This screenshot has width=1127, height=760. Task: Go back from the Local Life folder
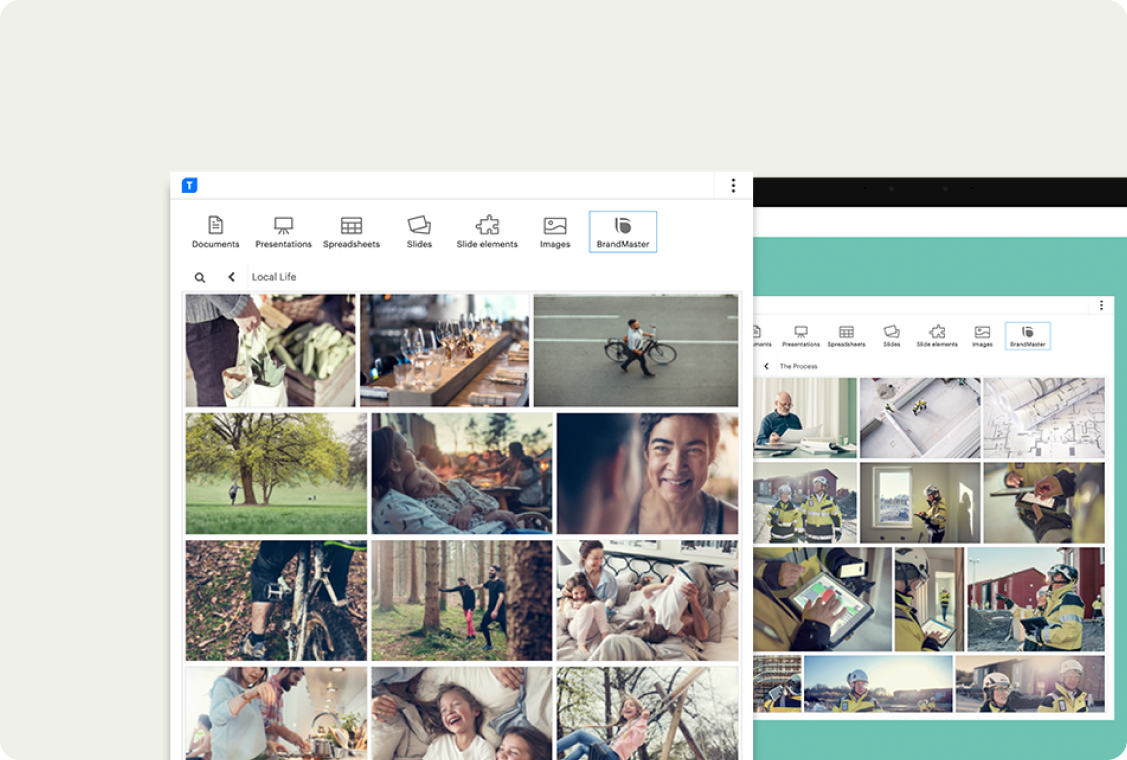(231, 277)
